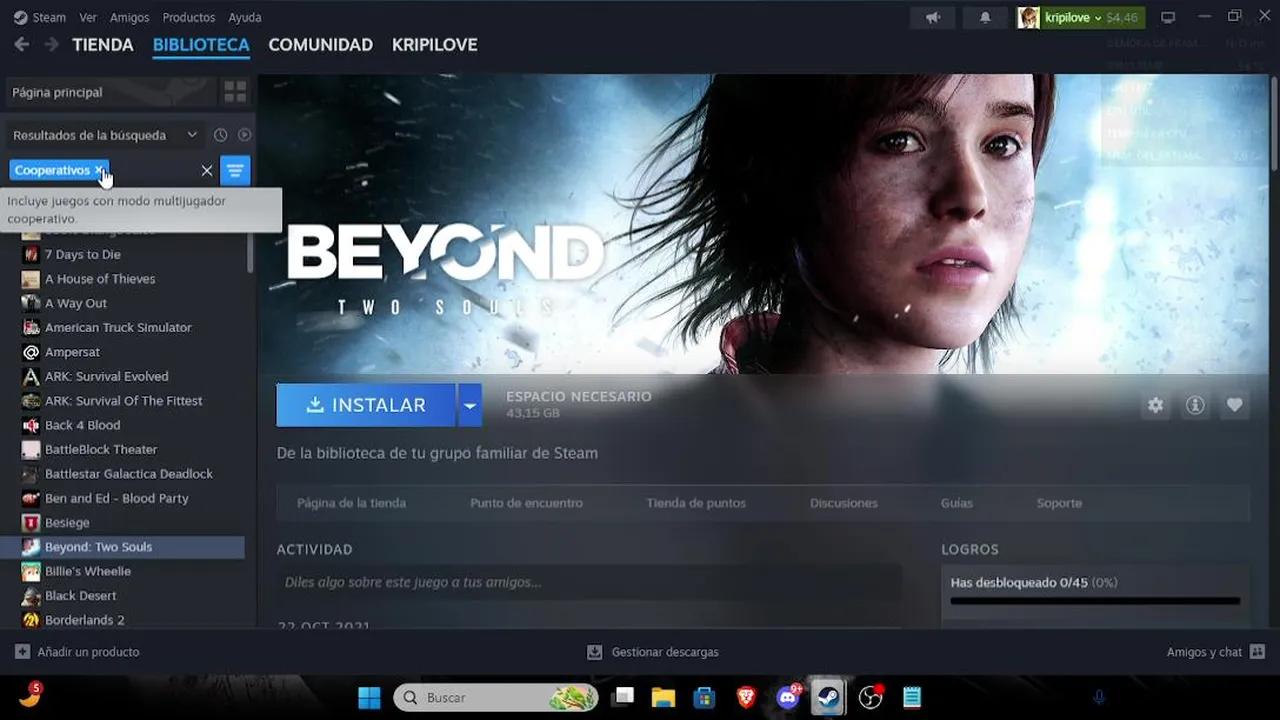Open the Amigos menu
1280x720 pixels.
pyautogui.click(x=130, y=17)
